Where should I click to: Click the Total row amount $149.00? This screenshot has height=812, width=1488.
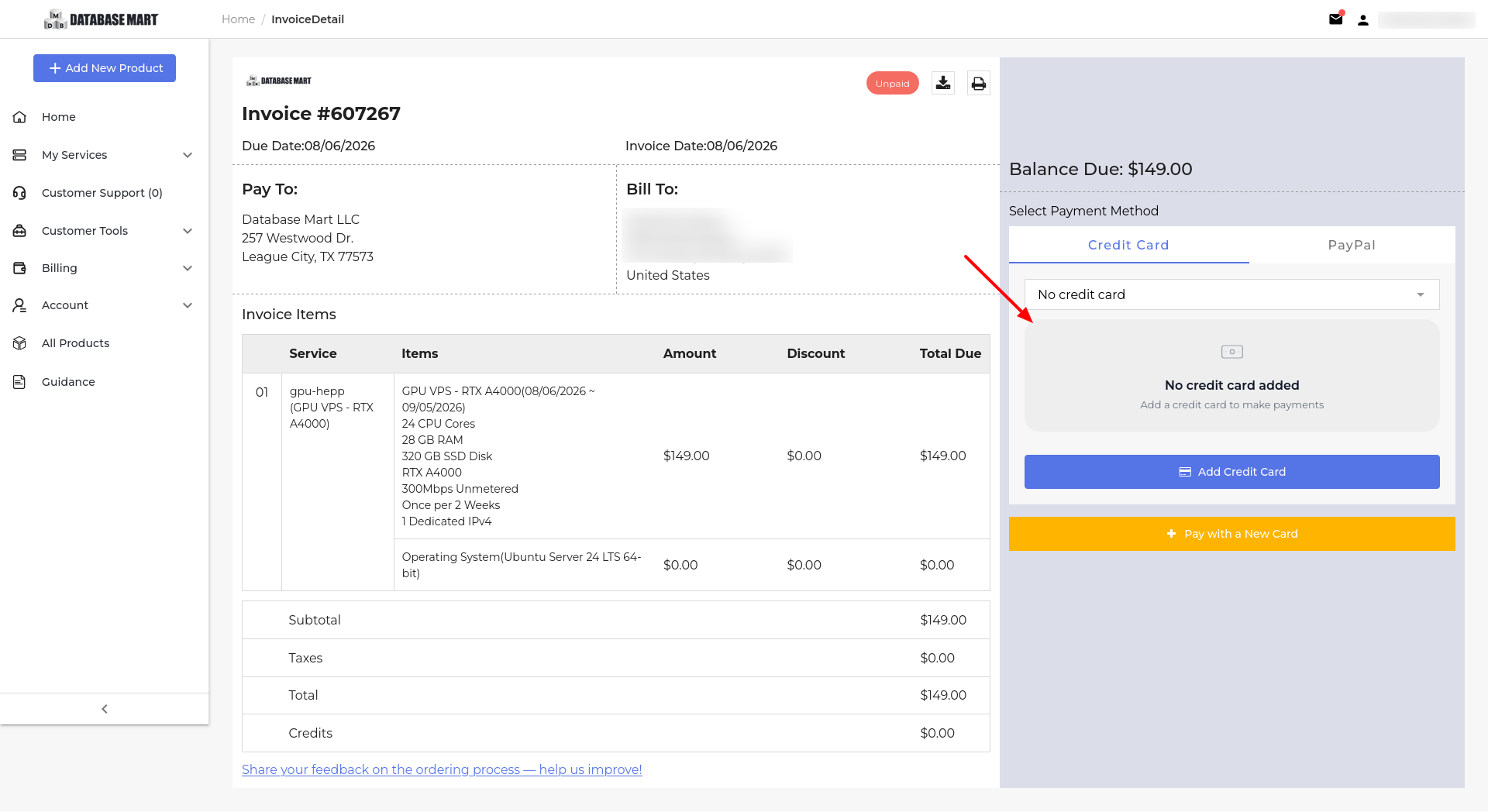point(943,695)
